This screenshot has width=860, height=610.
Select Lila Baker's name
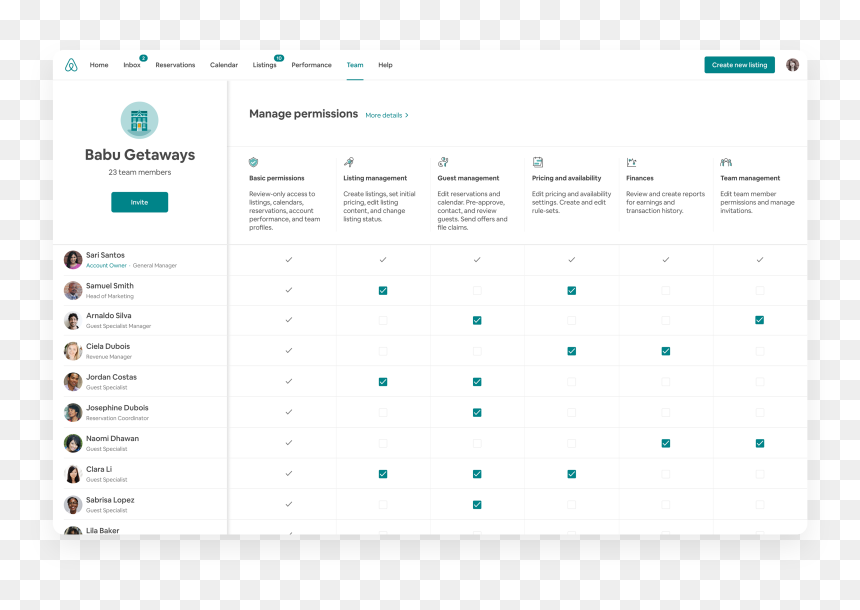tap(103, 530)
